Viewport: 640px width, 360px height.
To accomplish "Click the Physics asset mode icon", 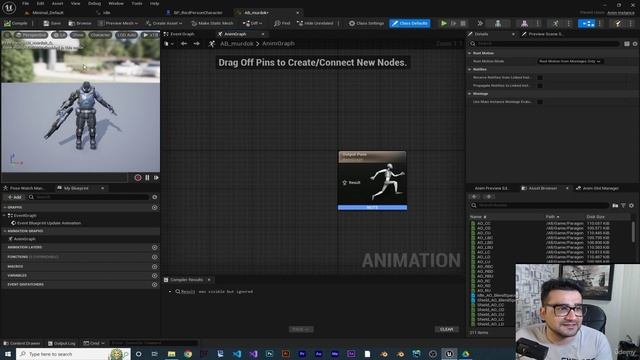I will [618, 23].
